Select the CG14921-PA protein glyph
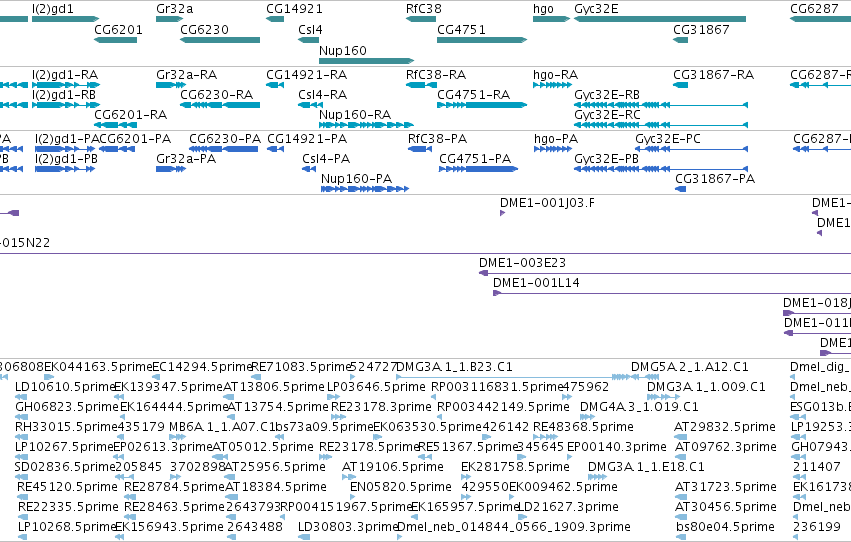This screenshot has width=851, height=542. 275,149
